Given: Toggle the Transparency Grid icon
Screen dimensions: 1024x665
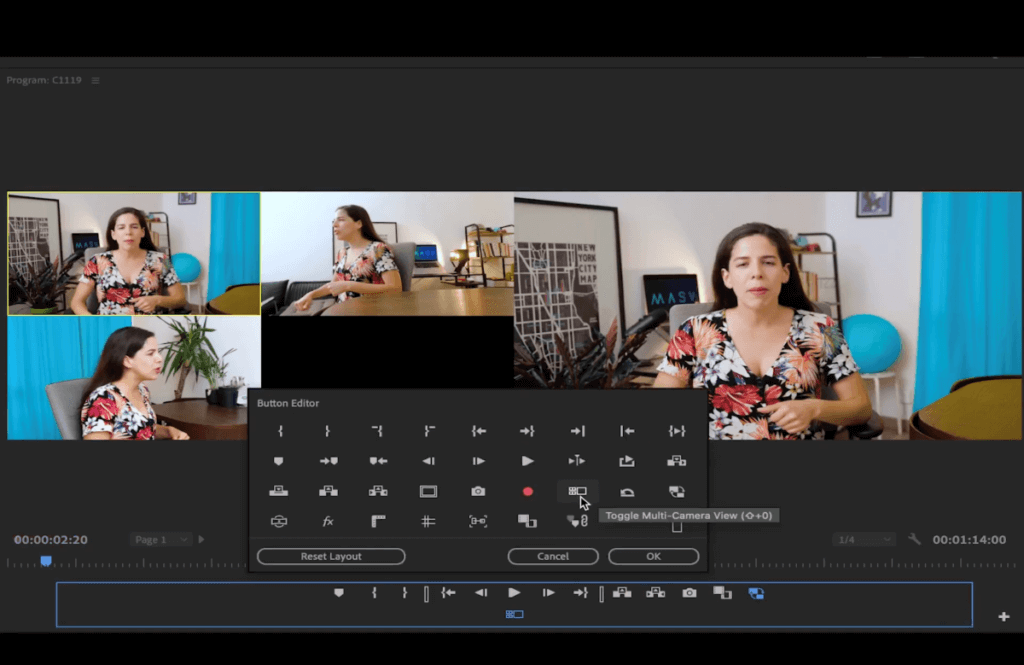Looking at the screenshot, I should (x=428, y=521).
